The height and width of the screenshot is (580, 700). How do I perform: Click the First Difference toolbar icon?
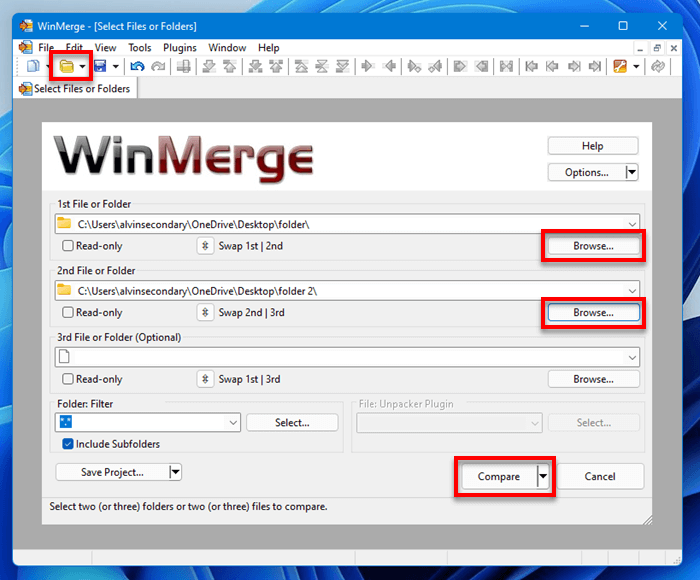click(301, 67)
